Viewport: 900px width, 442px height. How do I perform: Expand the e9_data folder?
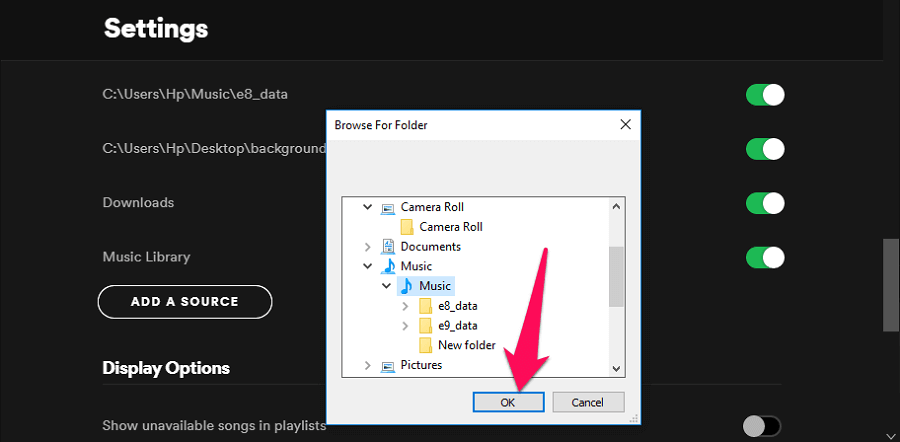click(405, 325)
